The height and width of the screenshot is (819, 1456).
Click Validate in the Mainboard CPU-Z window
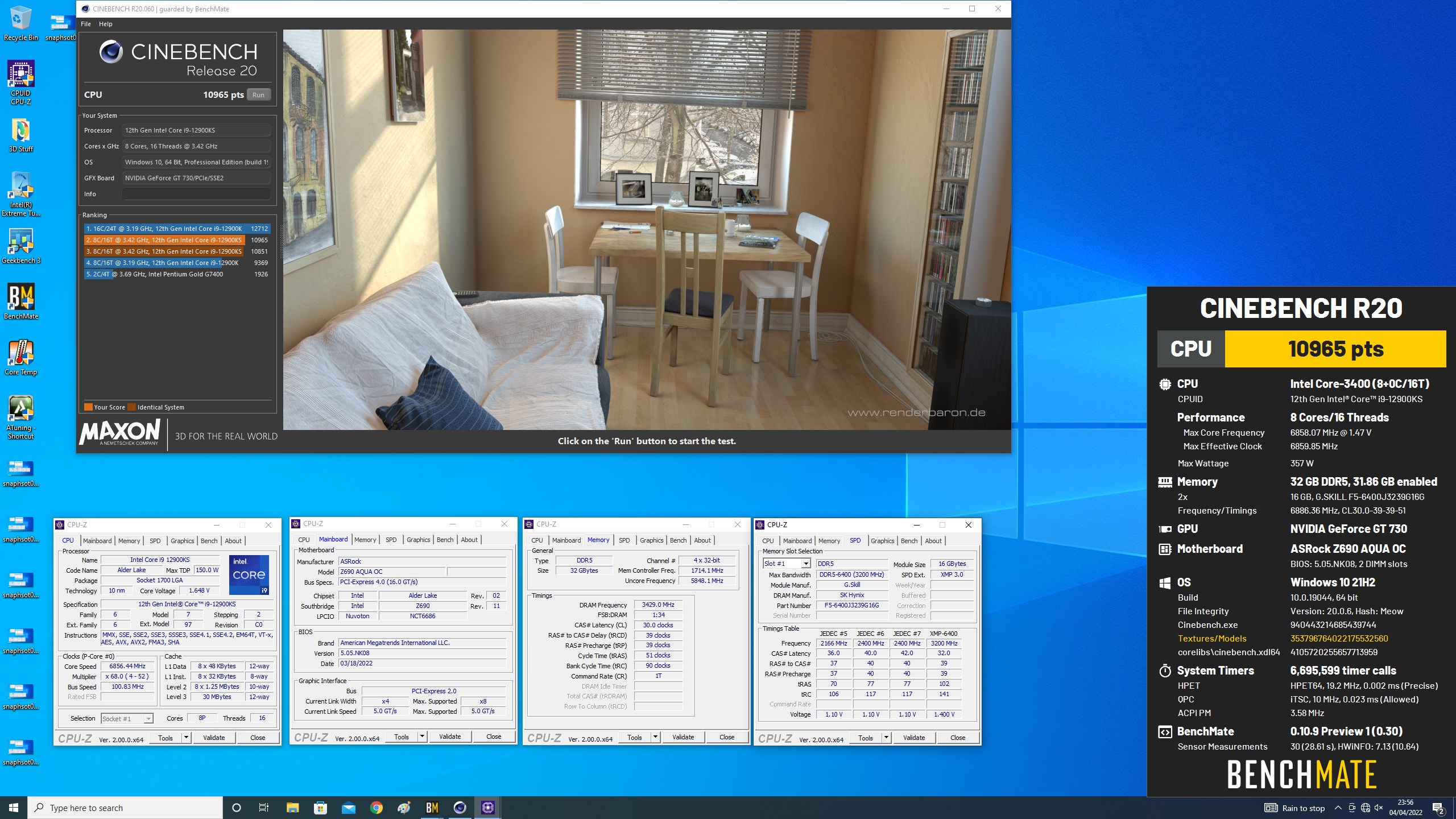pos(450,737)
